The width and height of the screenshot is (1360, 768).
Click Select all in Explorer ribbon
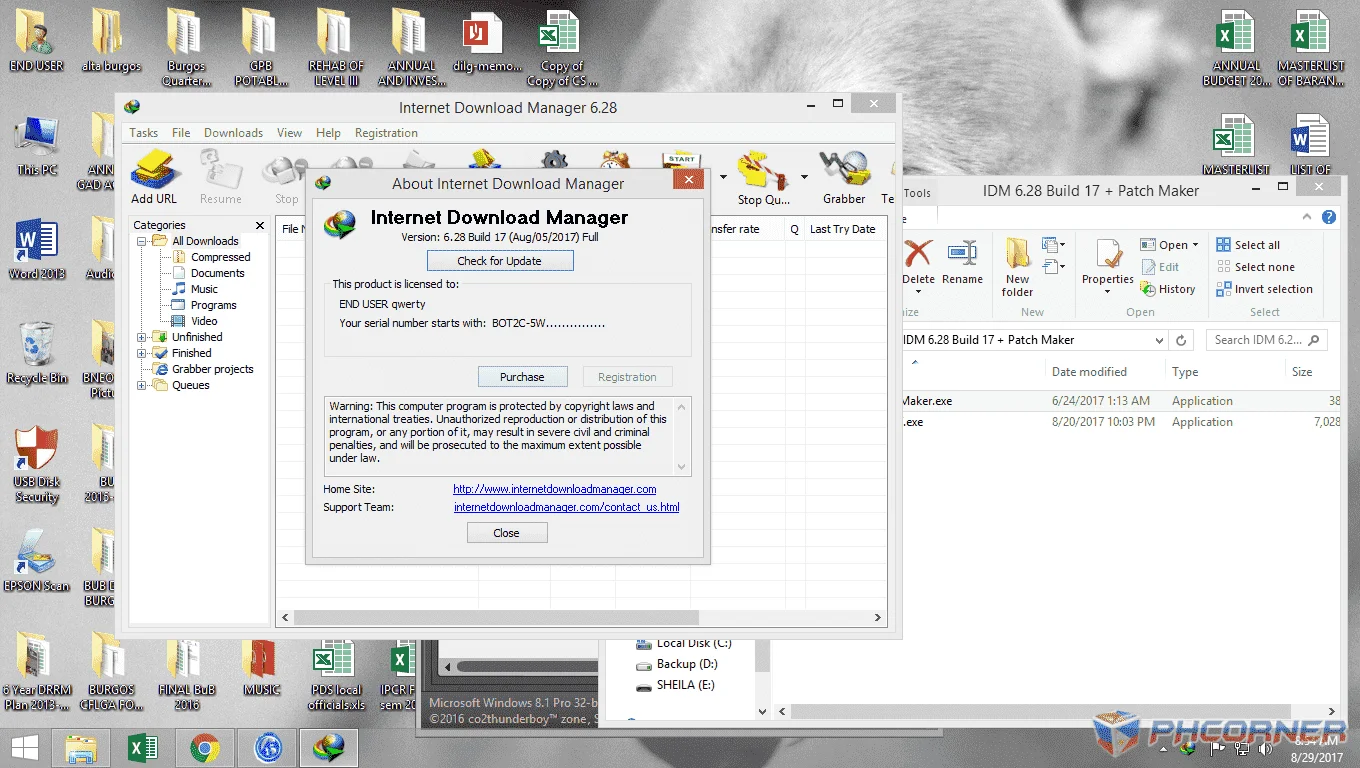(1248, 245)
